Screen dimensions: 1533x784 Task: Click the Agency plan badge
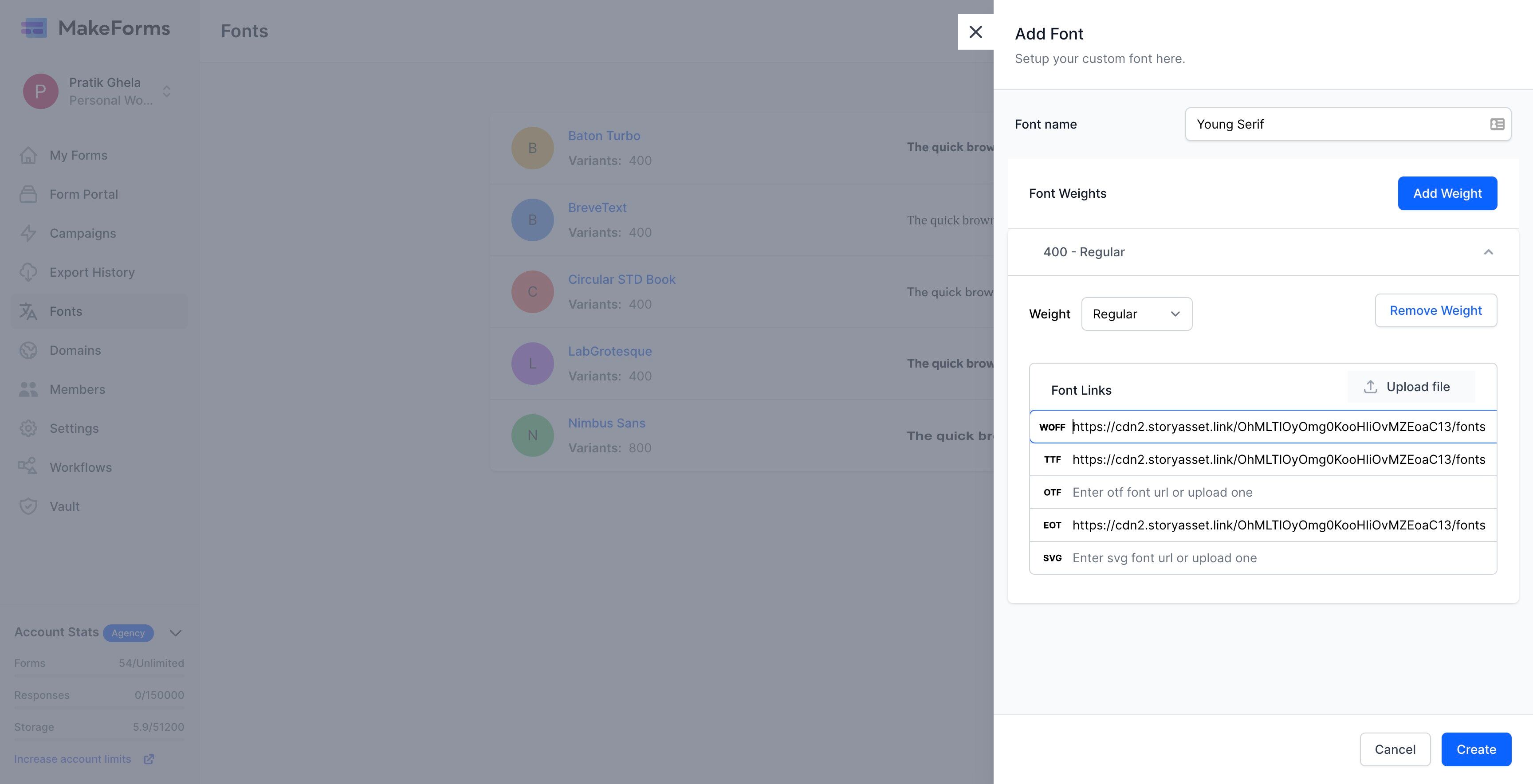tap(128, 633)
